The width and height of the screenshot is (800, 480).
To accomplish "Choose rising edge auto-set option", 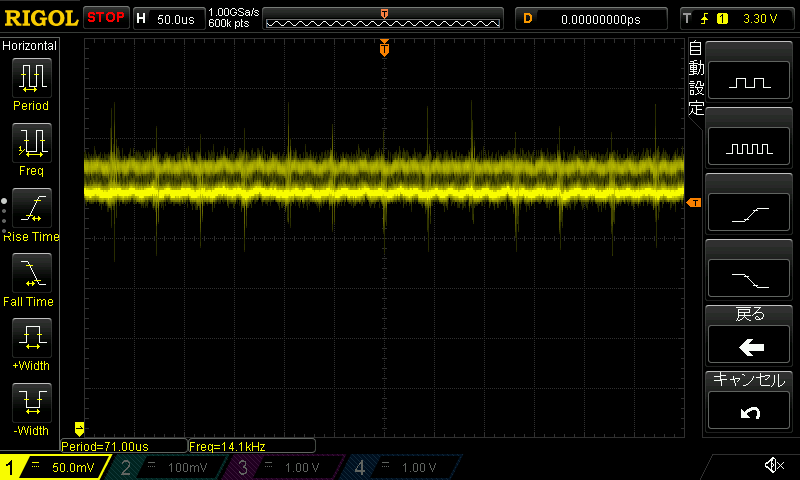I will click(x=749, y=213).
